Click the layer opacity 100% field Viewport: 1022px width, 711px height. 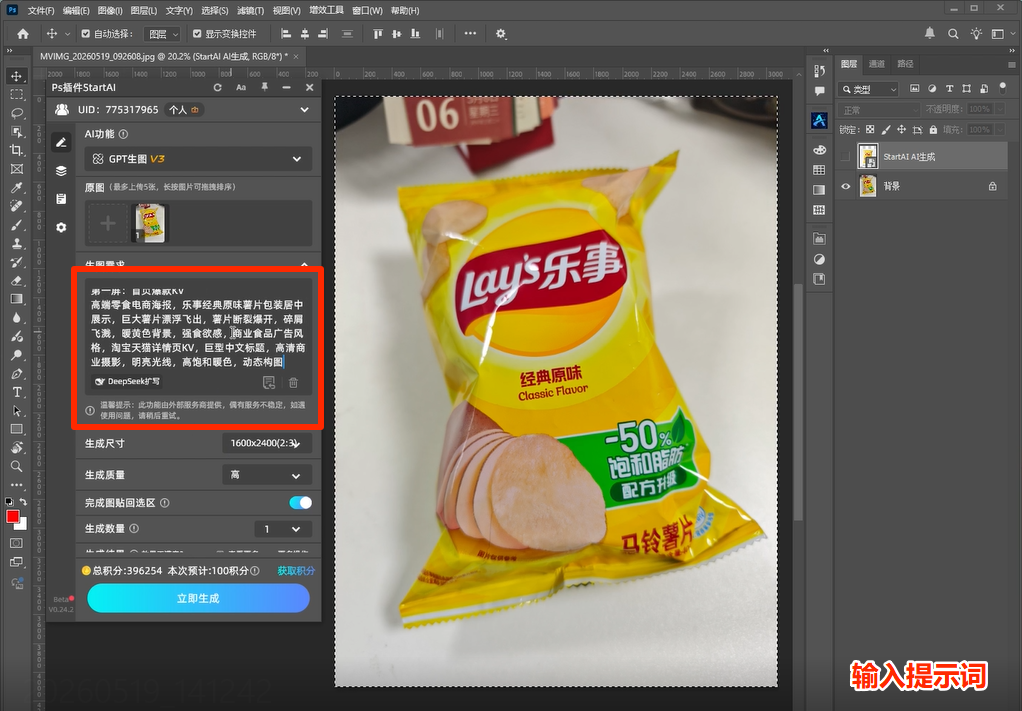[x=980, y=109]
